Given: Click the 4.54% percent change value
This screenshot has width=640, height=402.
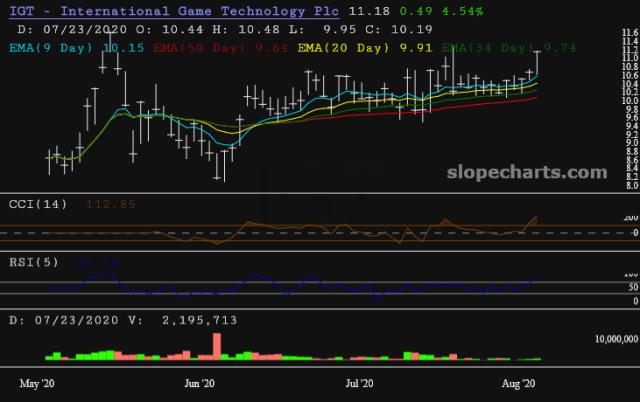Looking at the screenshot, I should pos(463,11).
